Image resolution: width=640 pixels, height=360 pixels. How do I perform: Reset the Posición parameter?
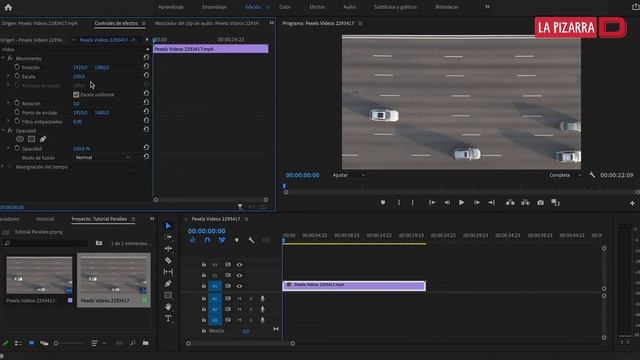pos(146,66)
